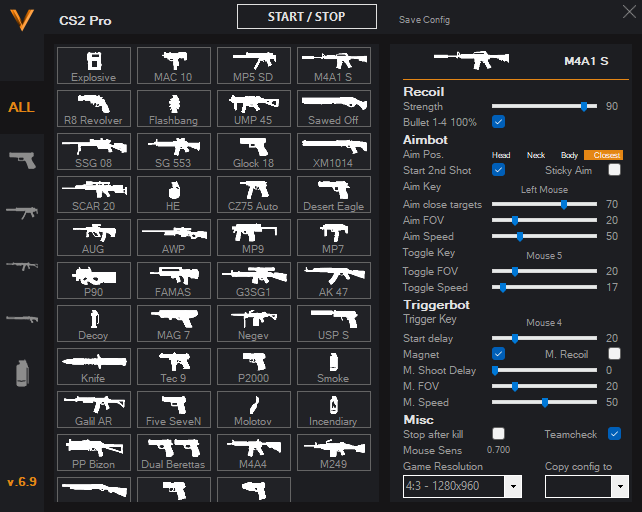Pick the Negev machine gun tile
Screen dimensions: 642x512
(253, 324)
